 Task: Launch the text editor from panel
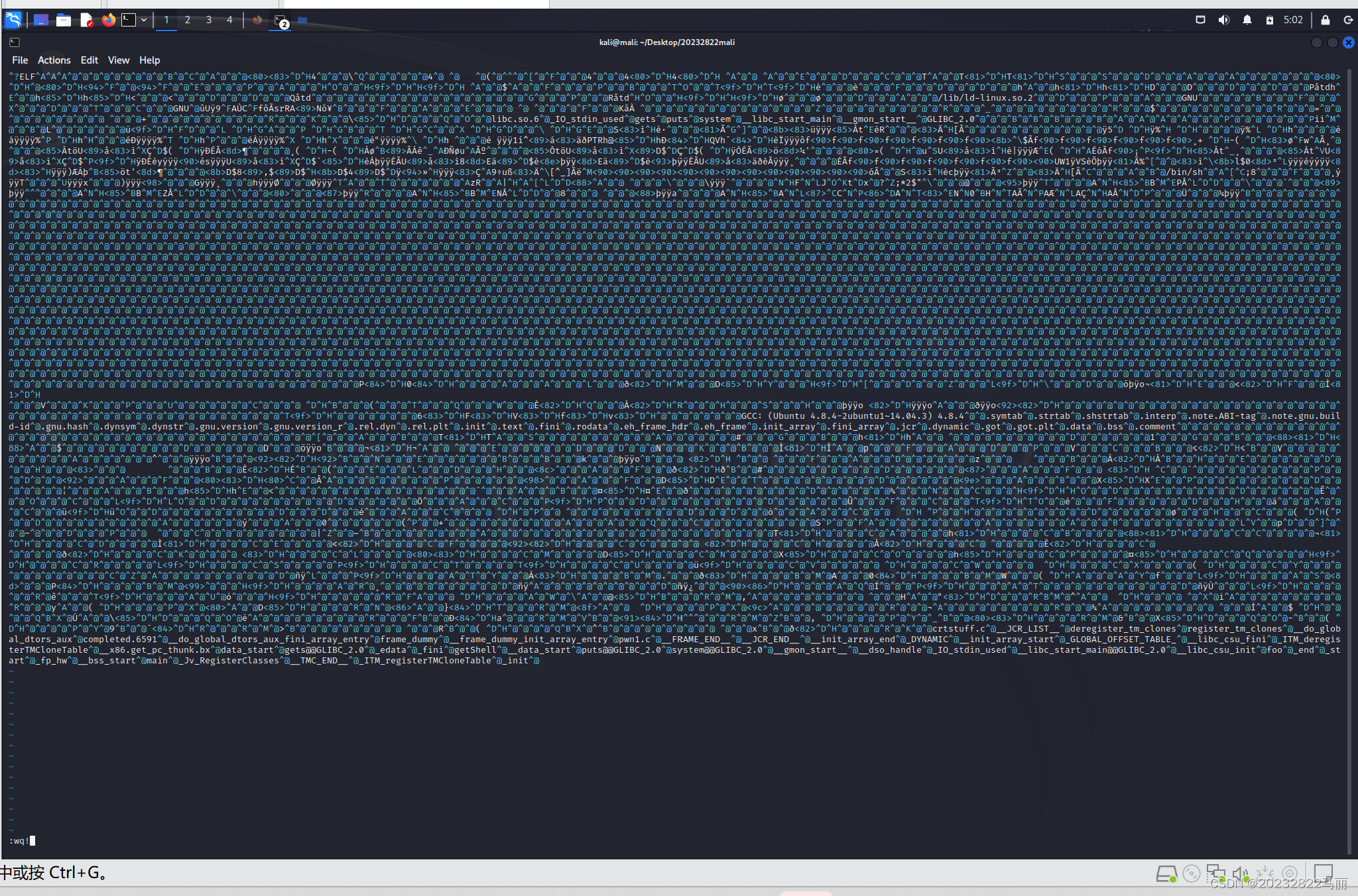(86, 20)
